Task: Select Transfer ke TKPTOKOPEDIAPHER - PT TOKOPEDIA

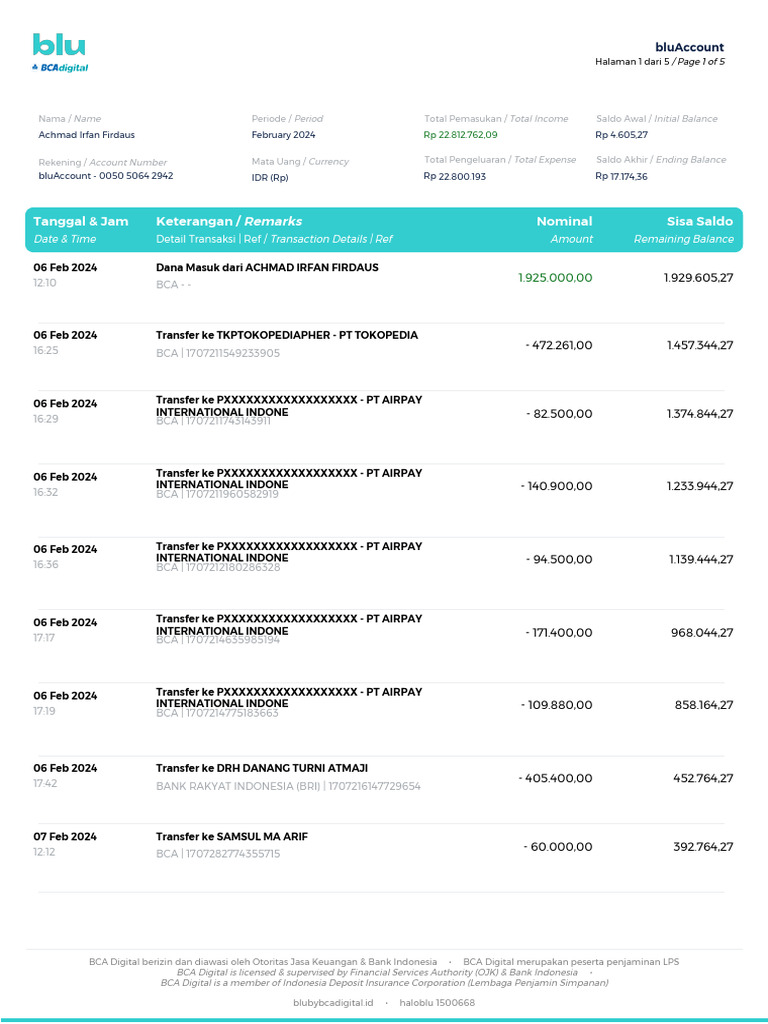Action: point(287,335)
